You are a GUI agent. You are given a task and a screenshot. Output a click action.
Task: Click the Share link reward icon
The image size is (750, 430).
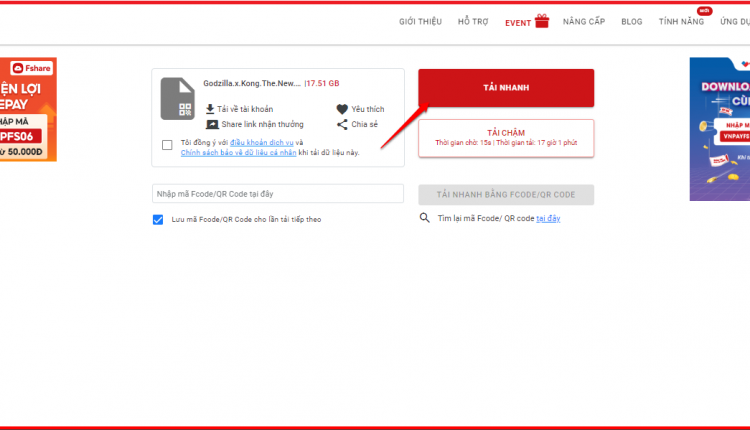[x=212, y=124]
